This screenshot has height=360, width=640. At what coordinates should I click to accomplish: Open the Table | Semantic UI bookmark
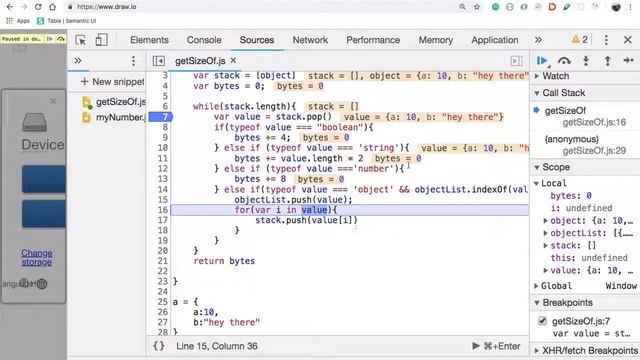tap(67, 21)
